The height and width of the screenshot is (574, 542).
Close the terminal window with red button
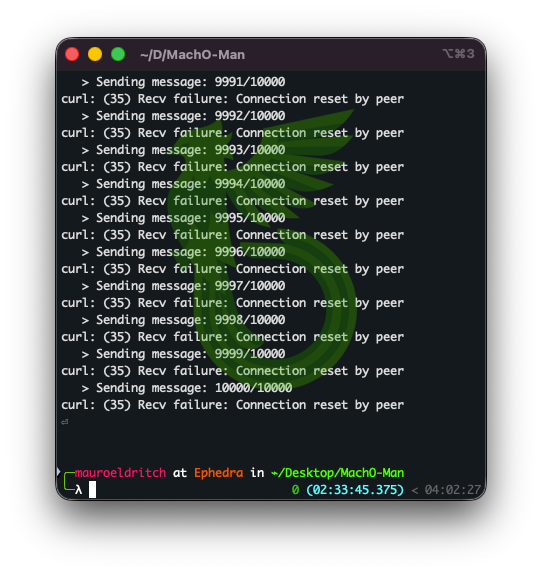72,55
